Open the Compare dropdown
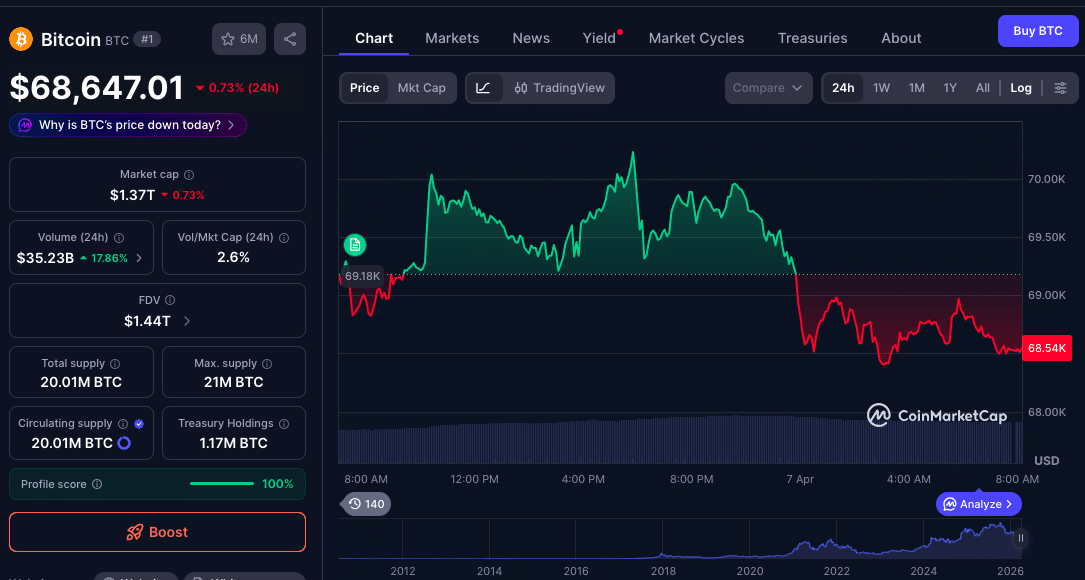1085x580 pixels. tap(768, 88)
